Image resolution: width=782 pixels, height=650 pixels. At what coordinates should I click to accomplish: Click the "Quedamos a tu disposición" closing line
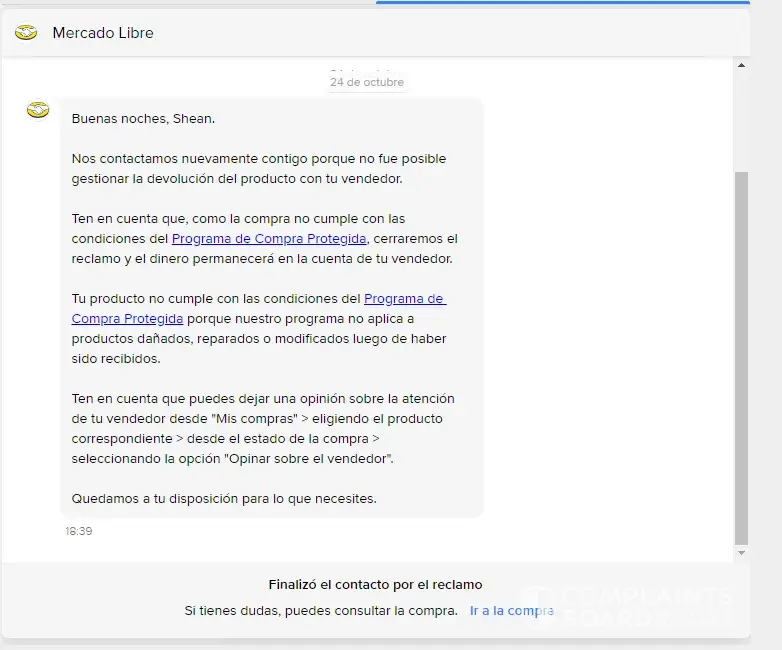point(224,498)
